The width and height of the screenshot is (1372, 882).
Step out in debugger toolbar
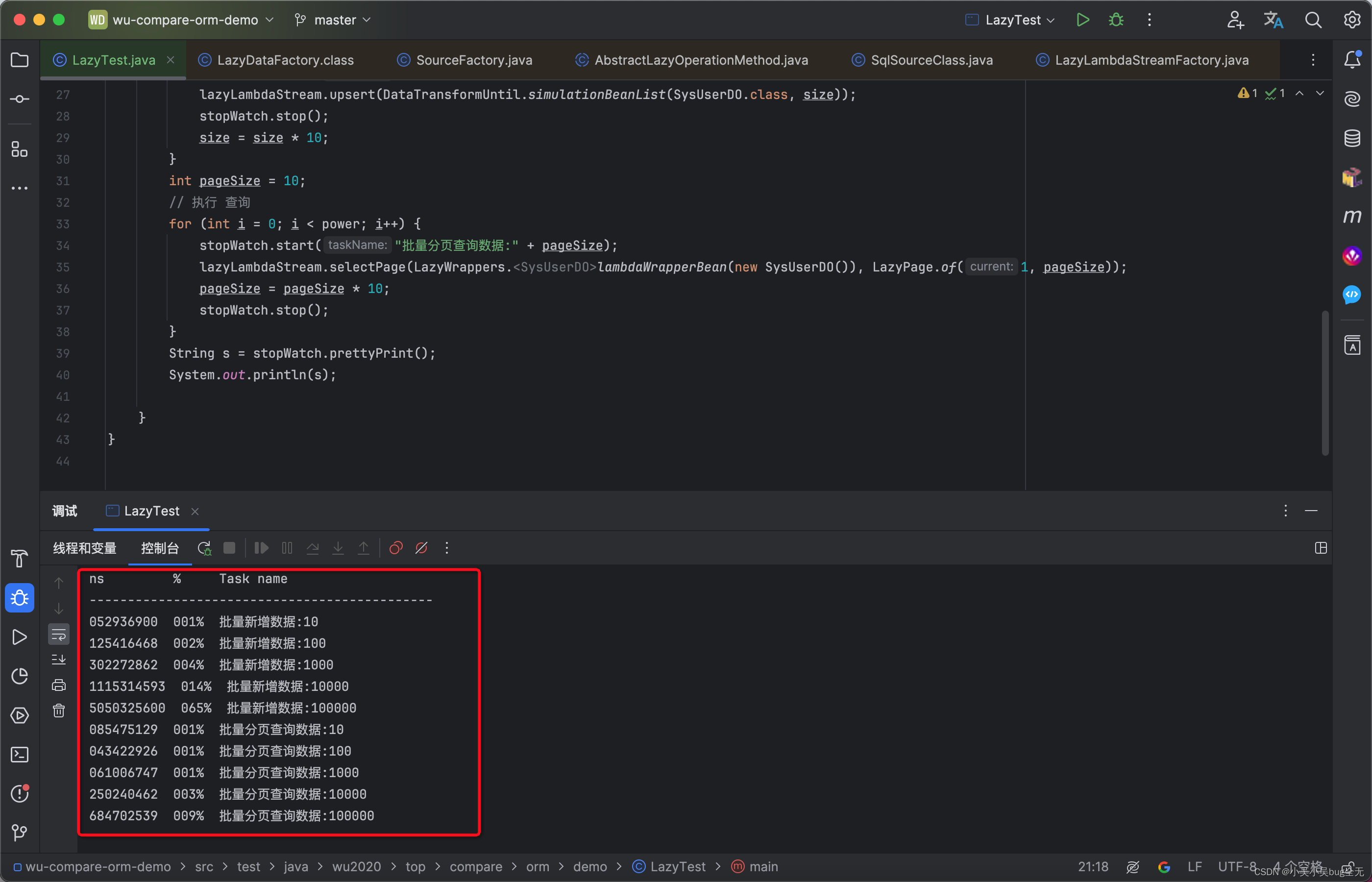click(364, 548)
